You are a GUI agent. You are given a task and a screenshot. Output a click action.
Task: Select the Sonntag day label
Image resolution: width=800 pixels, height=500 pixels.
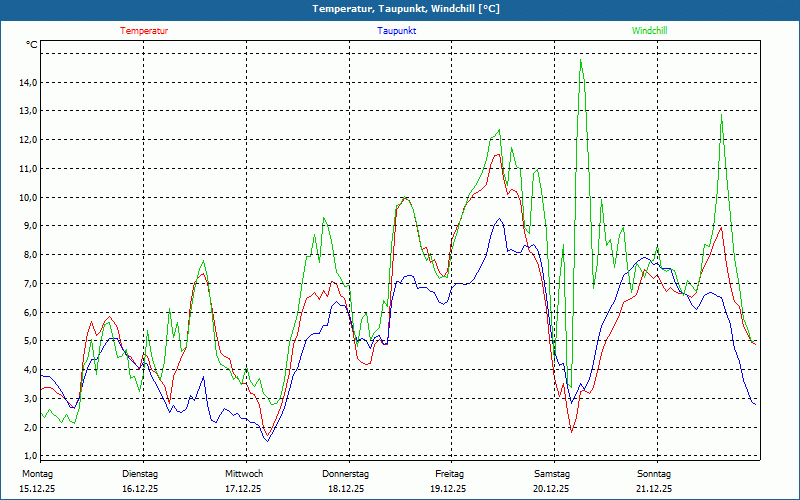654,474
